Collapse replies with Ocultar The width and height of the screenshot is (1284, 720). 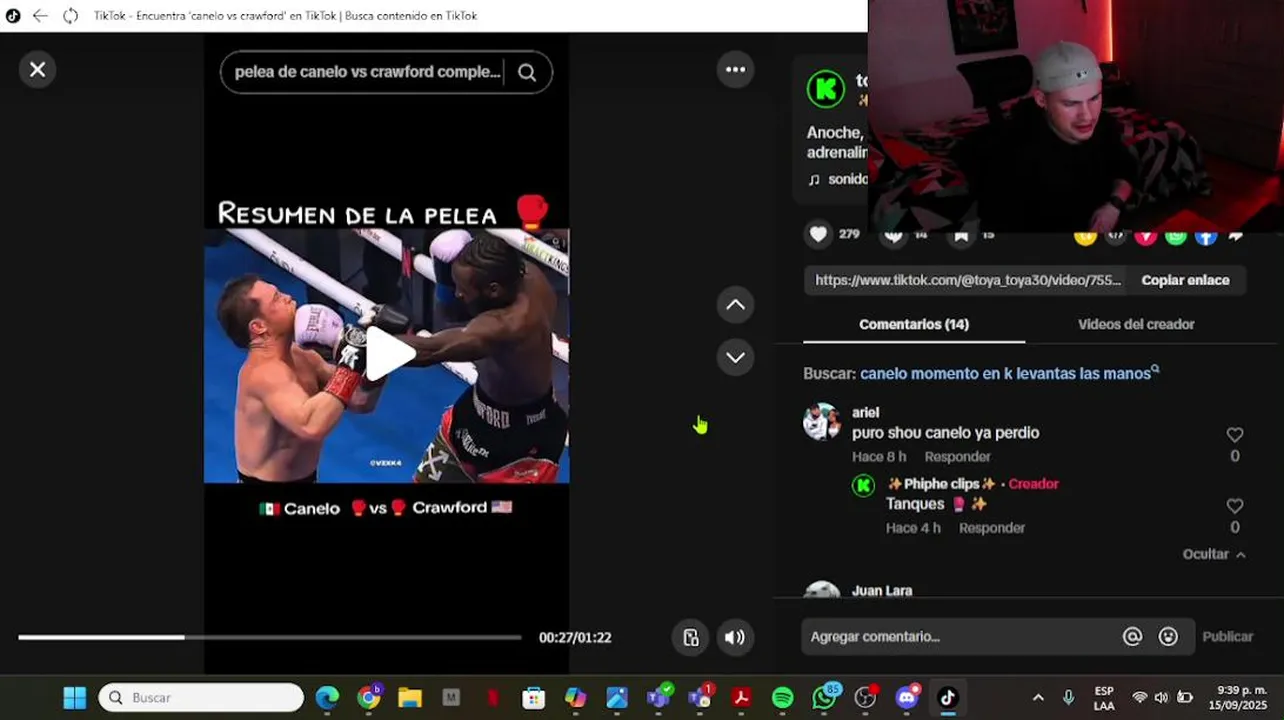click(x=1214, y=554)
